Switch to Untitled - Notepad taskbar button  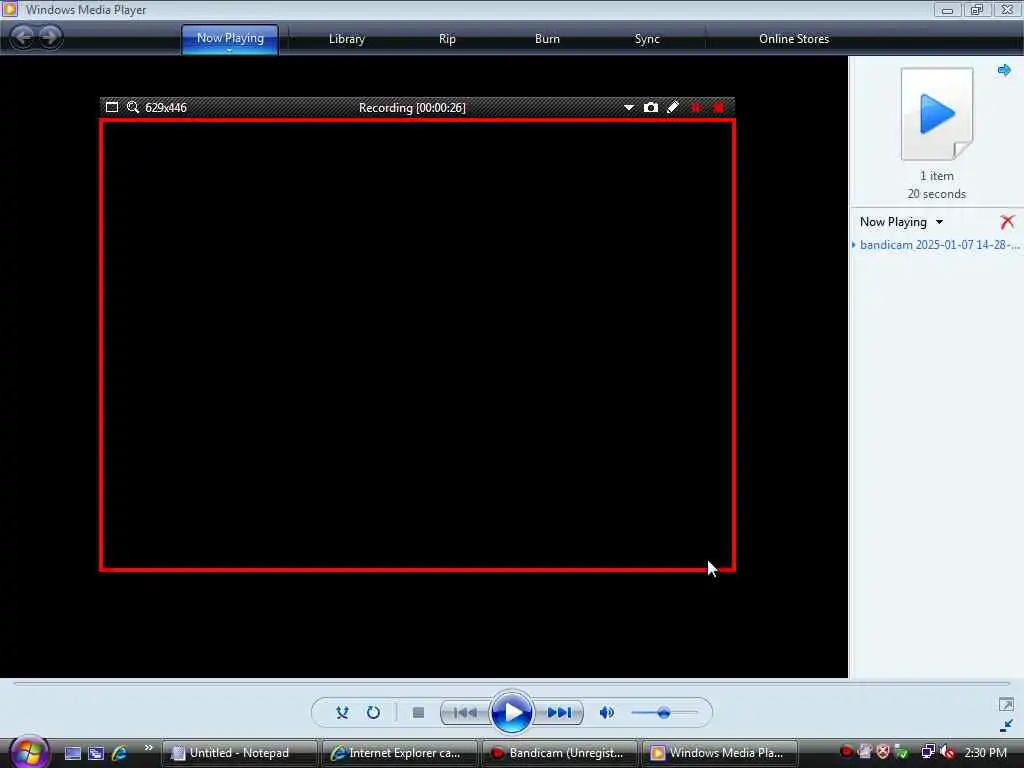(239, 753)
